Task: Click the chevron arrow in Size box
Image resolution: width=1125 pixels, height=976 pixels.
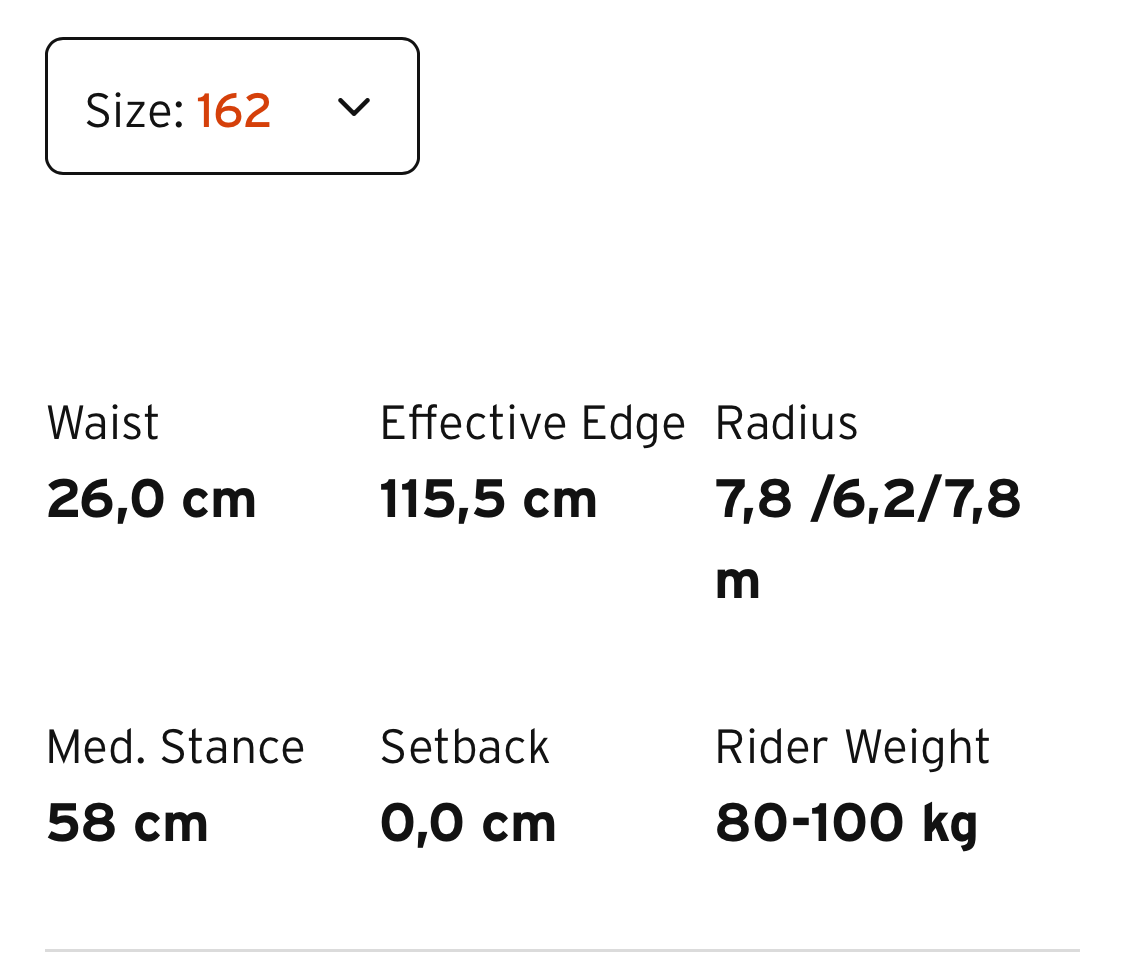Action: point(354,107)
